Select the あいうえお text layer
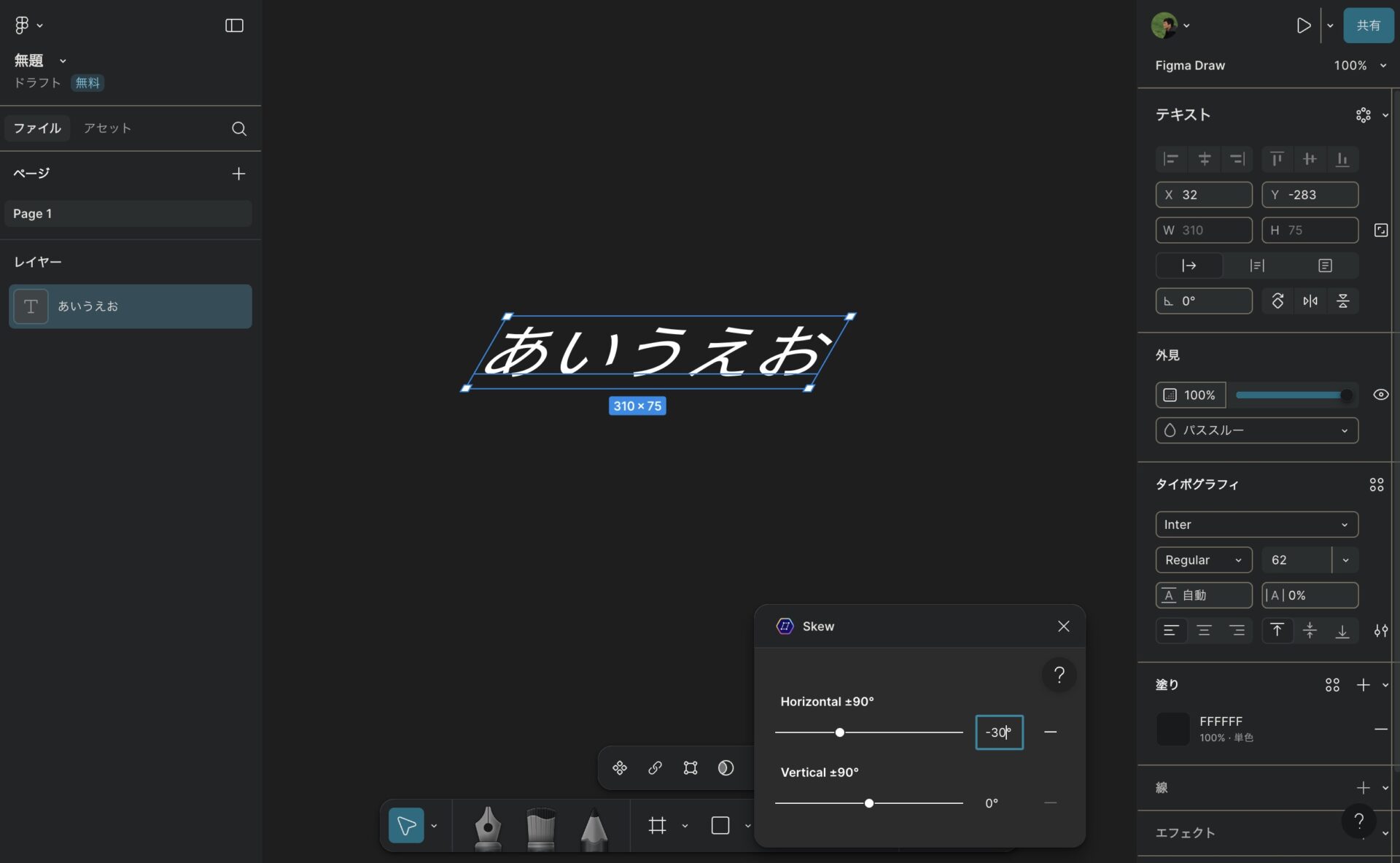This screenshot has height=863, width=1400. (131, 306)
